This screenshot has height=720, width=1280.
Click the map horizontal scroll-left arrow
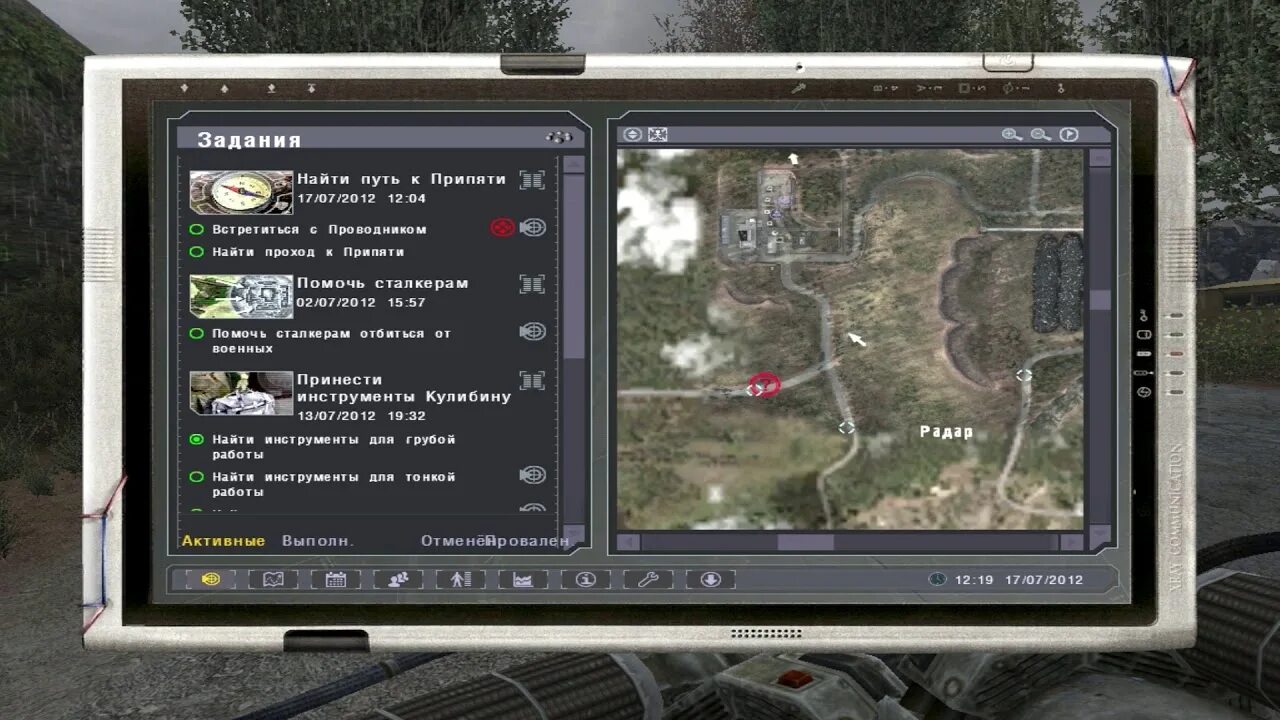click(628, 542)
